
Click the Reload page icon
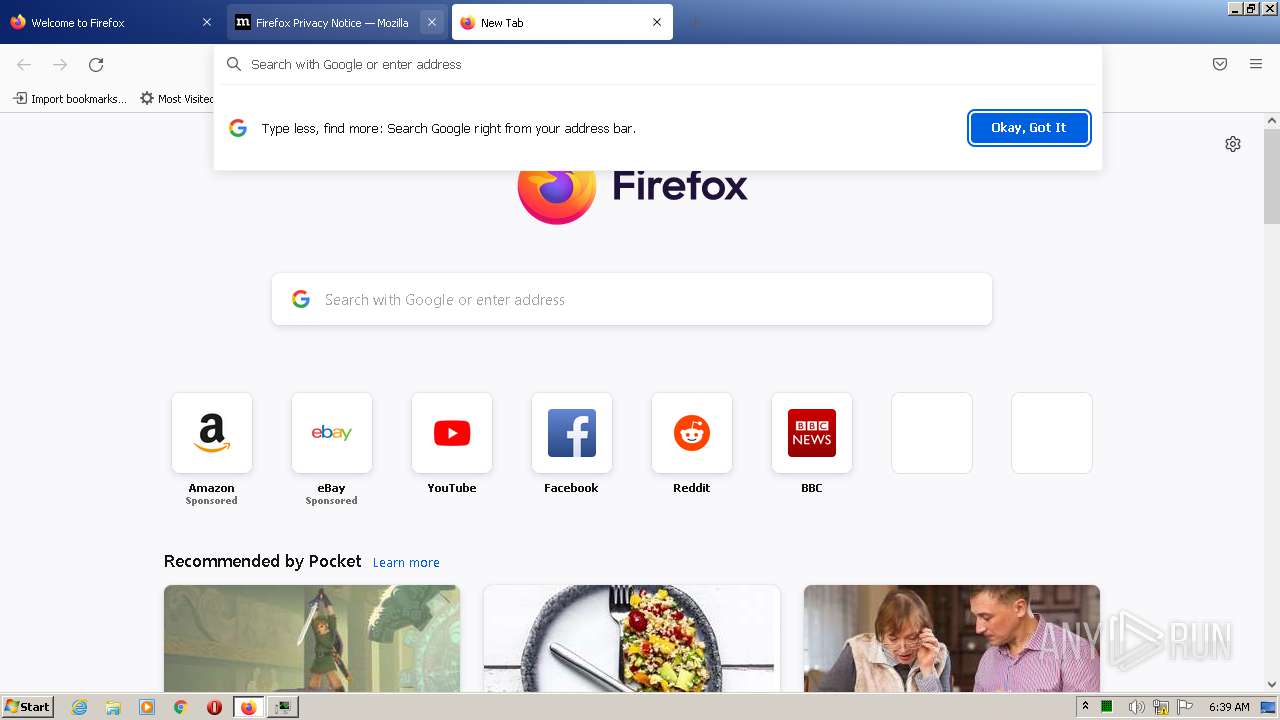(x=96, y=65)
